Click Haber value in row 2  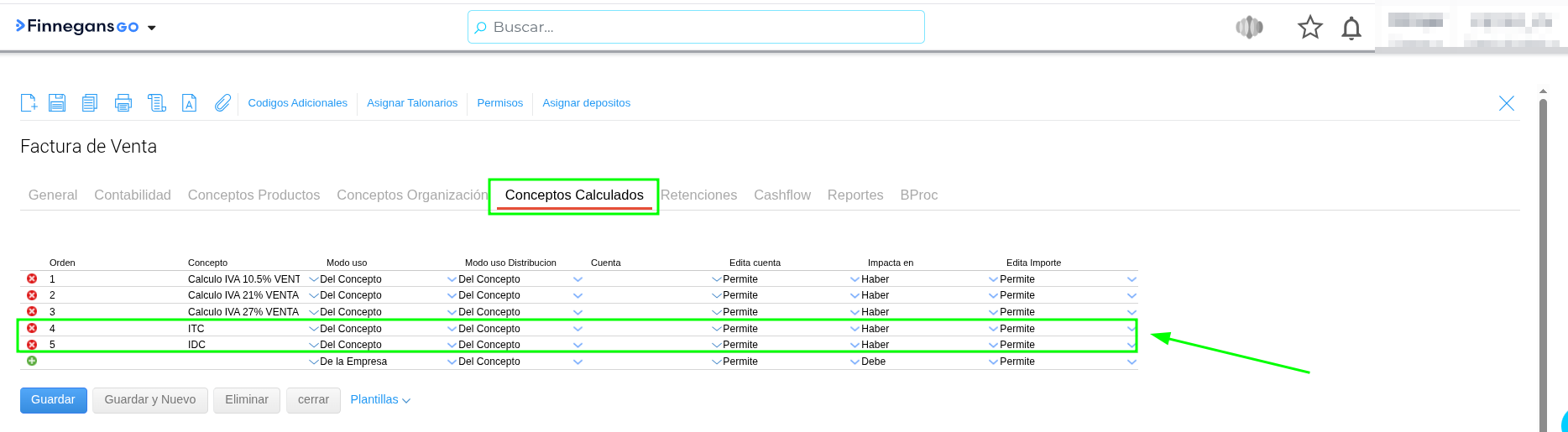click(875, 295)
